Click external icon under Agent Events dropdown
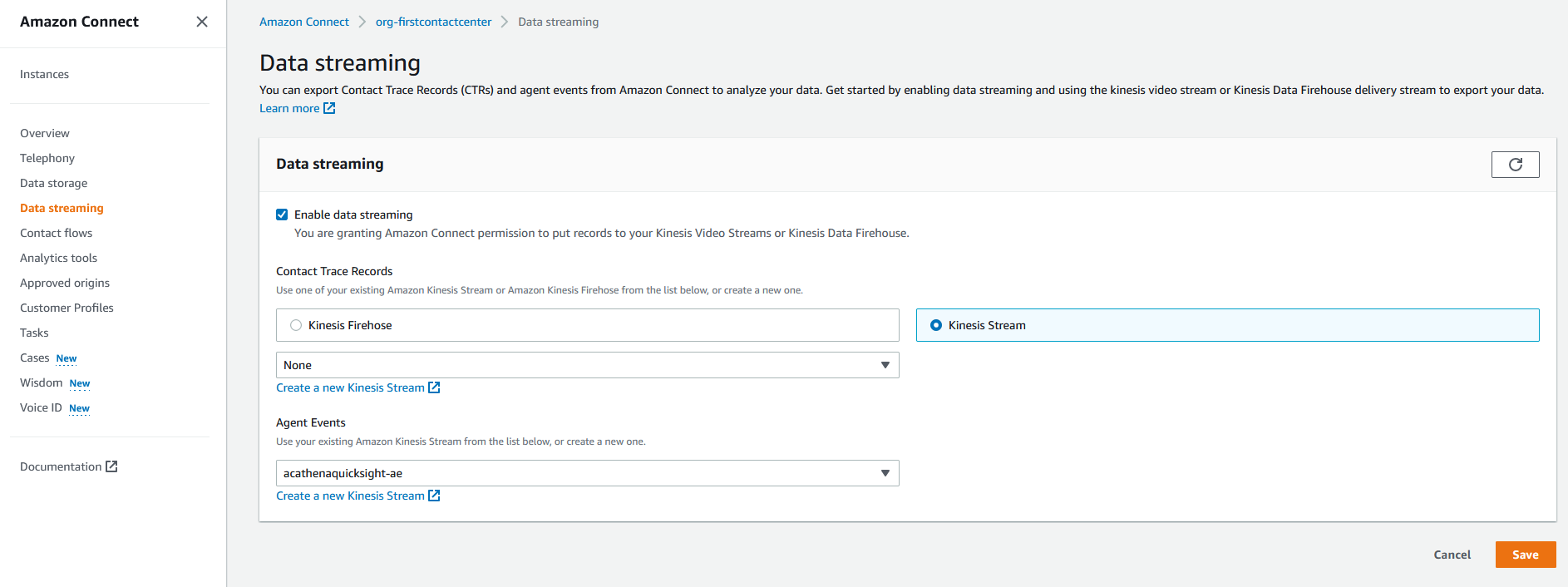The height and width of the screenshot is (587, 1568). [434, 496]
